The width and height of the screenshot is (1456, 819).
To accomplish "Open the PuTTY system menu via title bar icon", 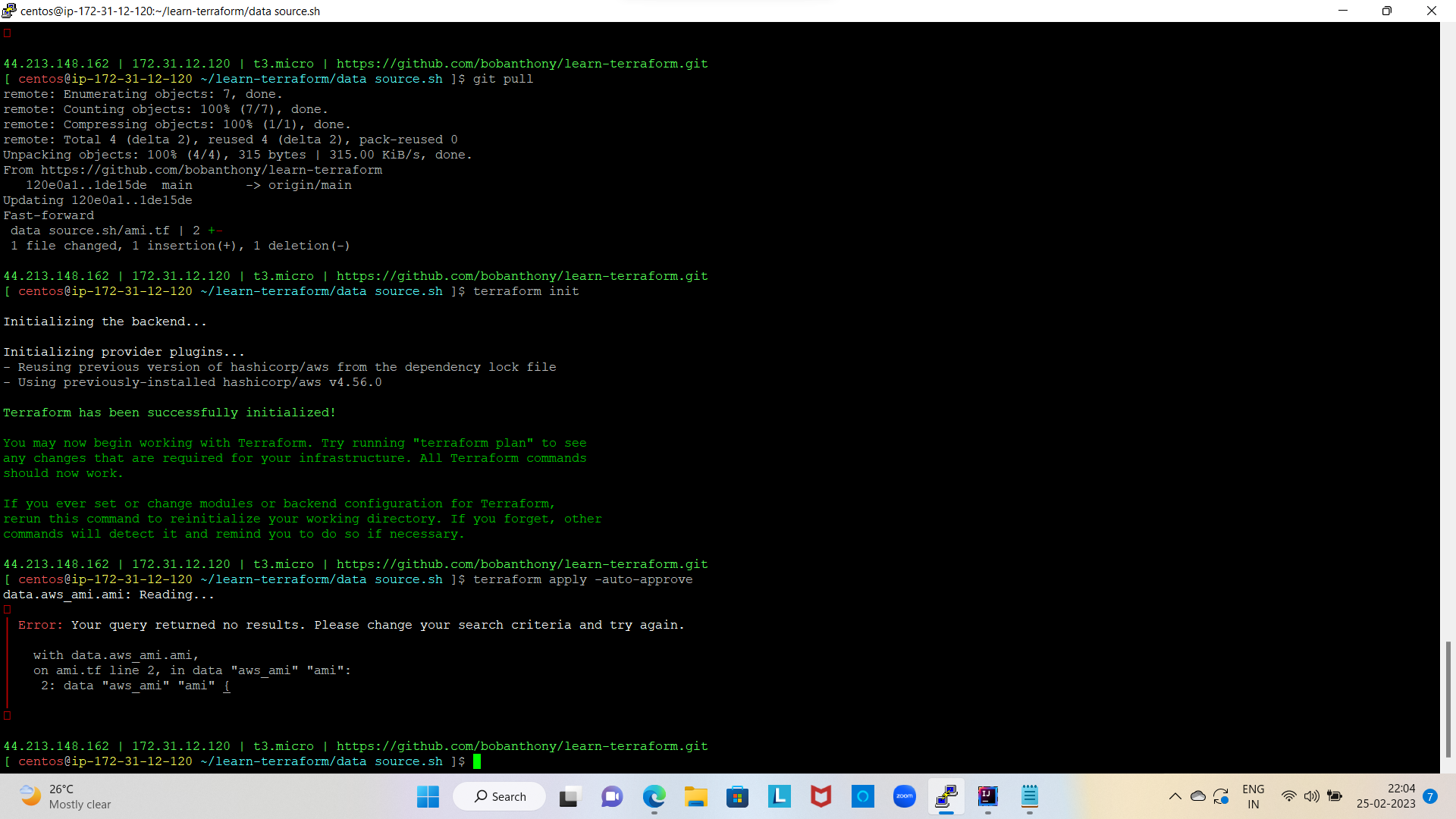I will tap(8, 11).
